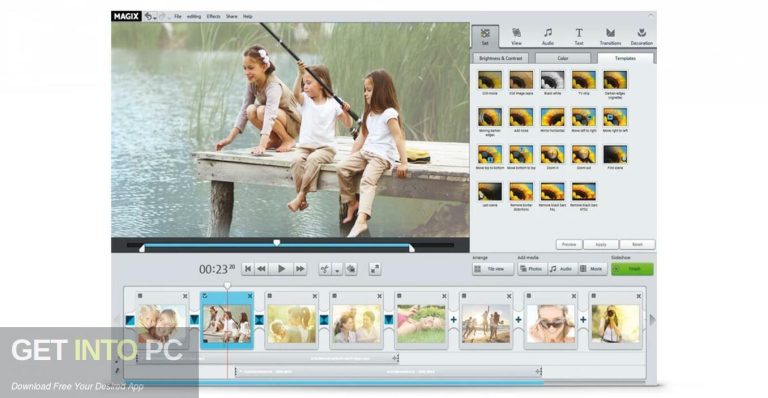
Task: Apply the Move left to right template
Action: (x=584, y=117)
